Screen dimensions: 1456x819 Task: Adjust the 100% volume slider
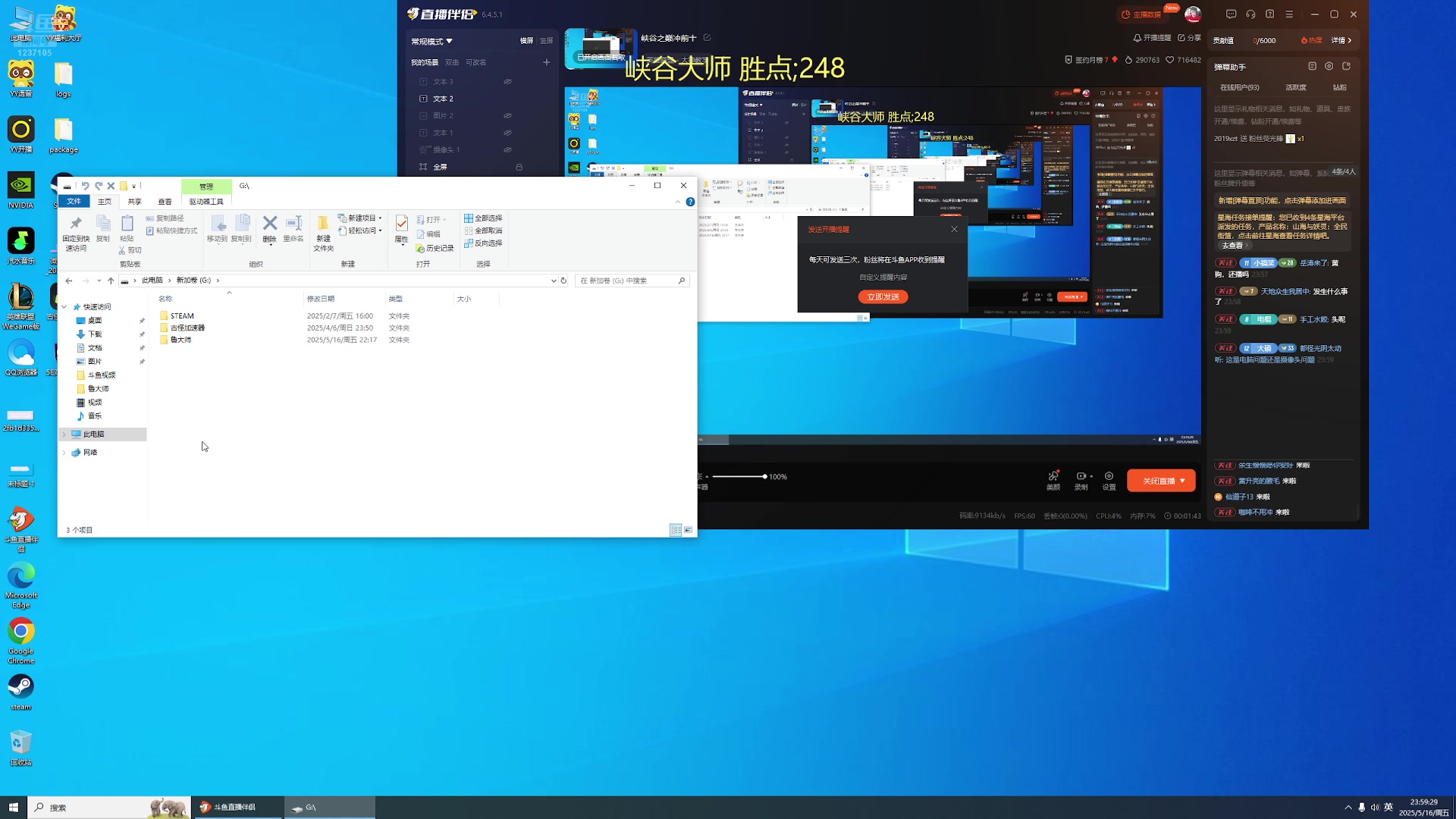click(739, 477)
